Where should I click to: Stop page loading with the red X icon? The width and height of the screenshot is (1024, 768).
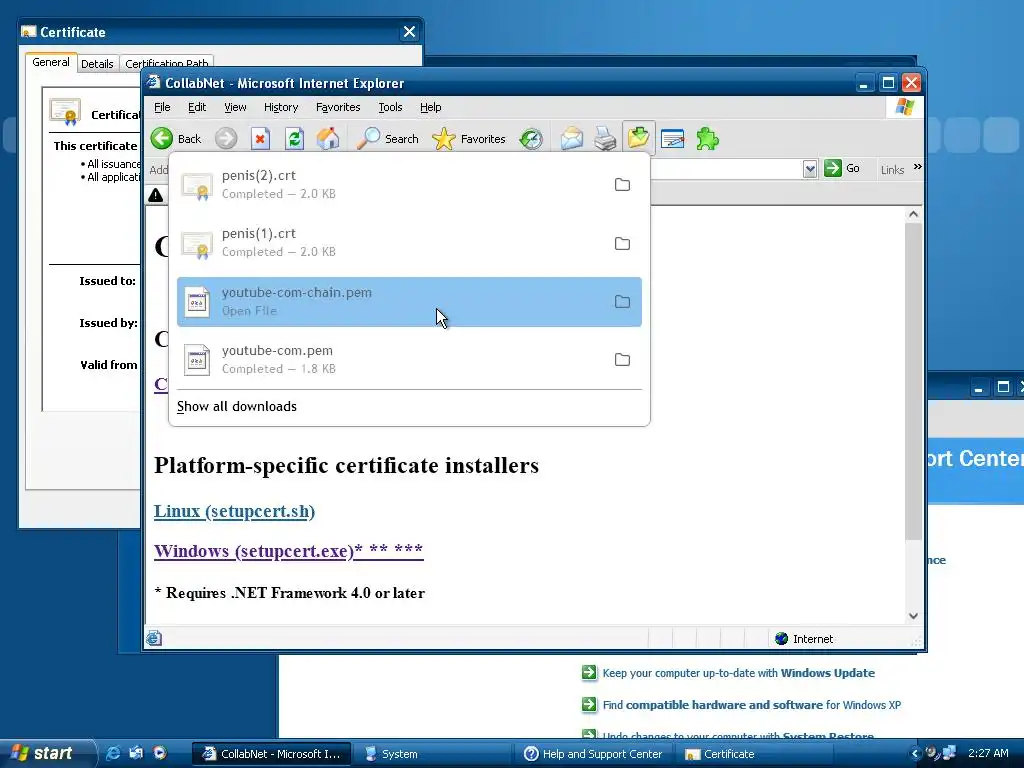pos(260,138)
